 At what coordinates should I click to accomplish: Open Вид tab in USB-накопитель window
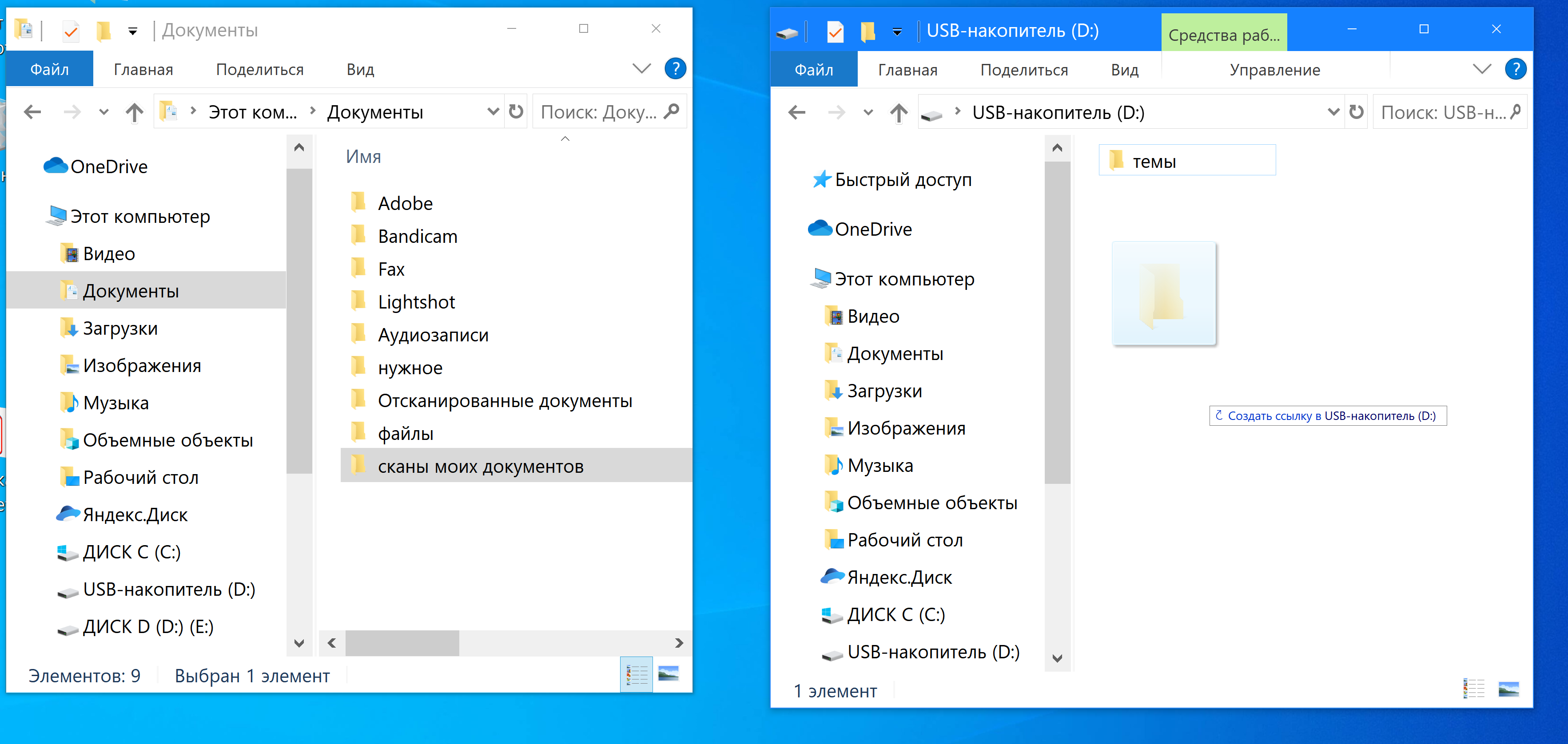point(1124,70)
